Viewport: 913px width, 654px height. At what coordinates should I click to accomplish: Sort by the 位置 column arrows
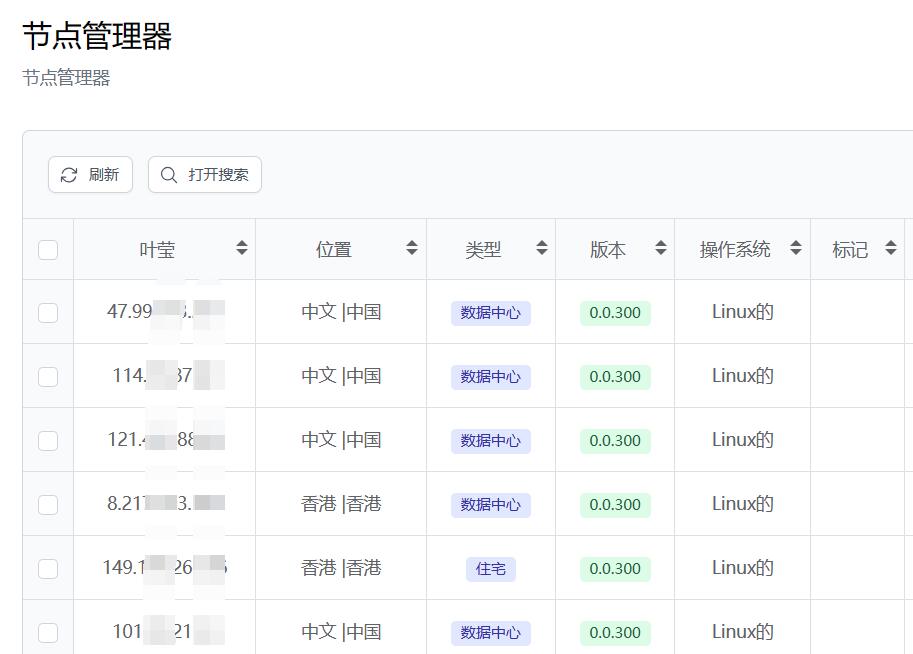coord(412,248)
